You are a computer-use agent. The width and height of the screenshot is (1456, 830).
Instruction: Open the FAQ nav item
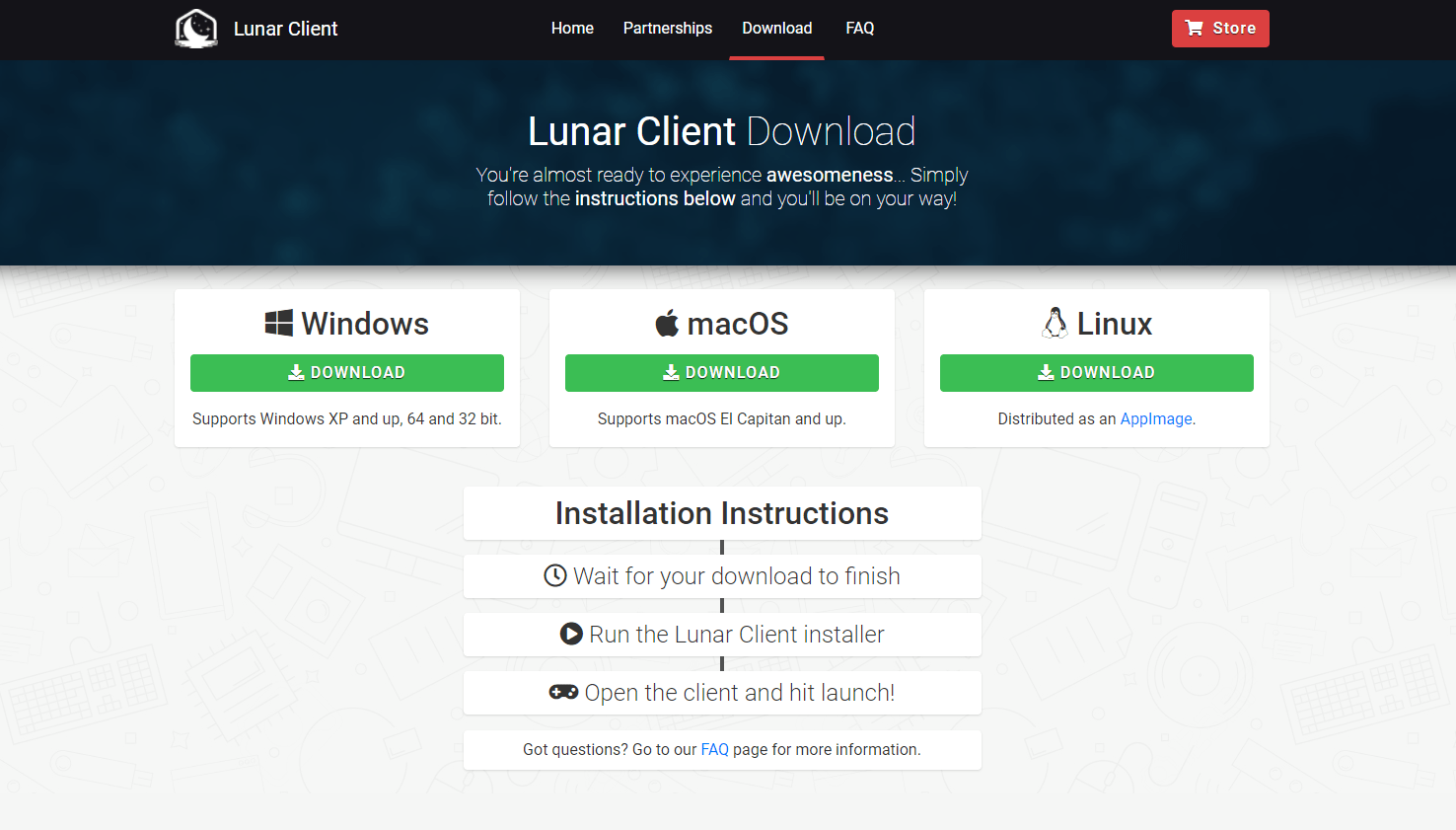tap(860, 29)
